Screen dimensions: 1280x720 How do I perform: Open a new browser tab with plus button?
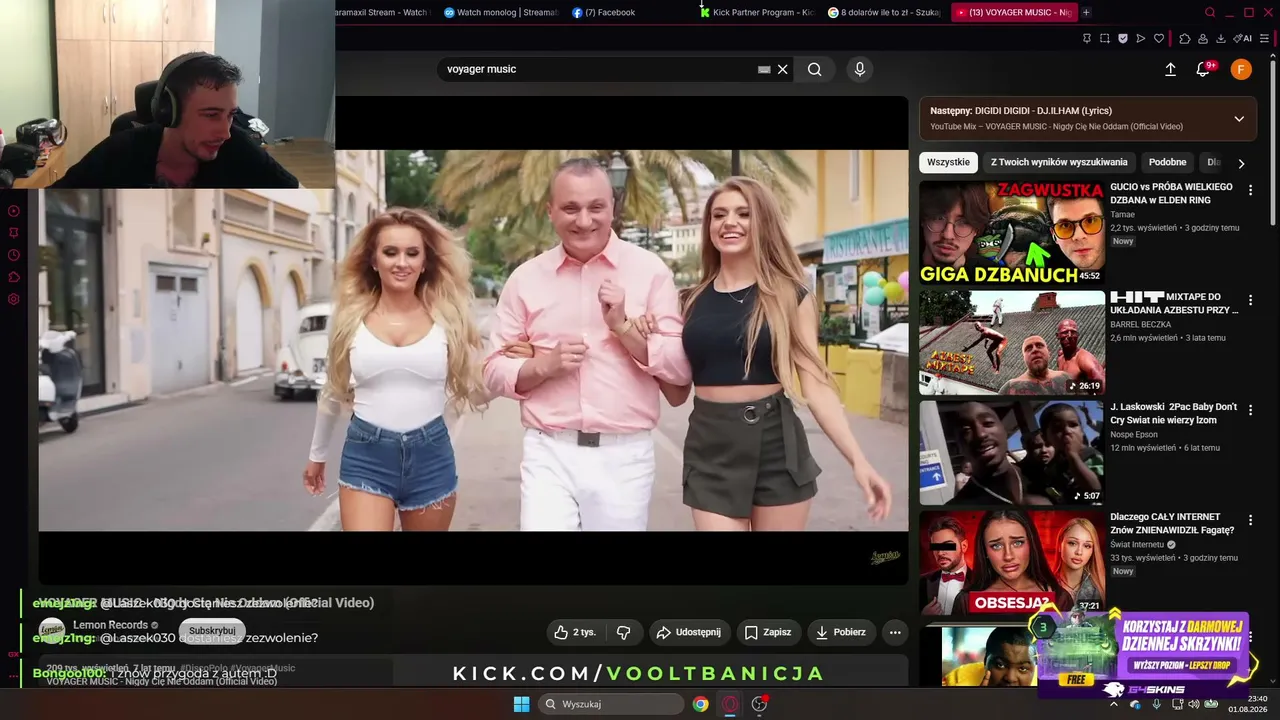pos(1086,12)
